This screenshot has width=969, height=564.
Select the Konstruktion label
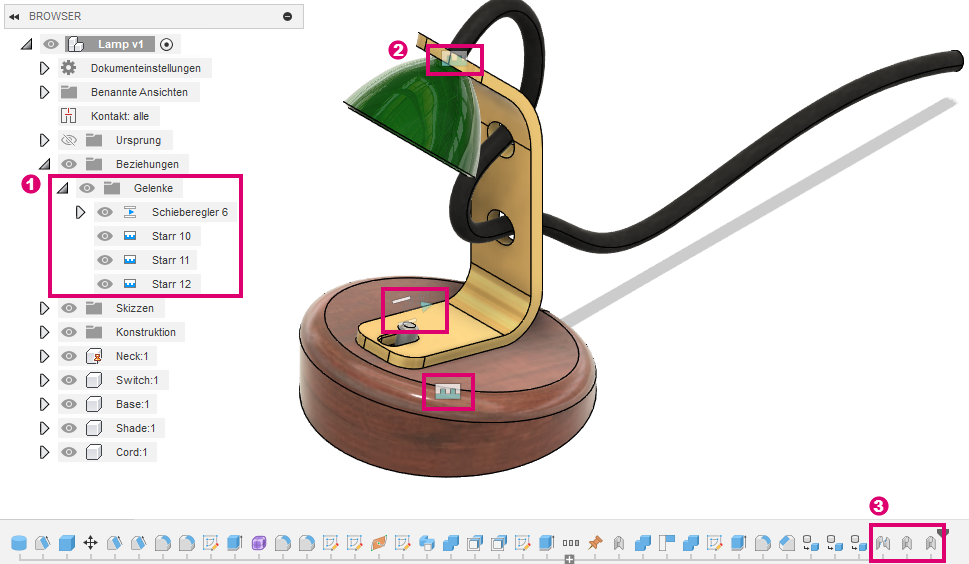point(146,332)
